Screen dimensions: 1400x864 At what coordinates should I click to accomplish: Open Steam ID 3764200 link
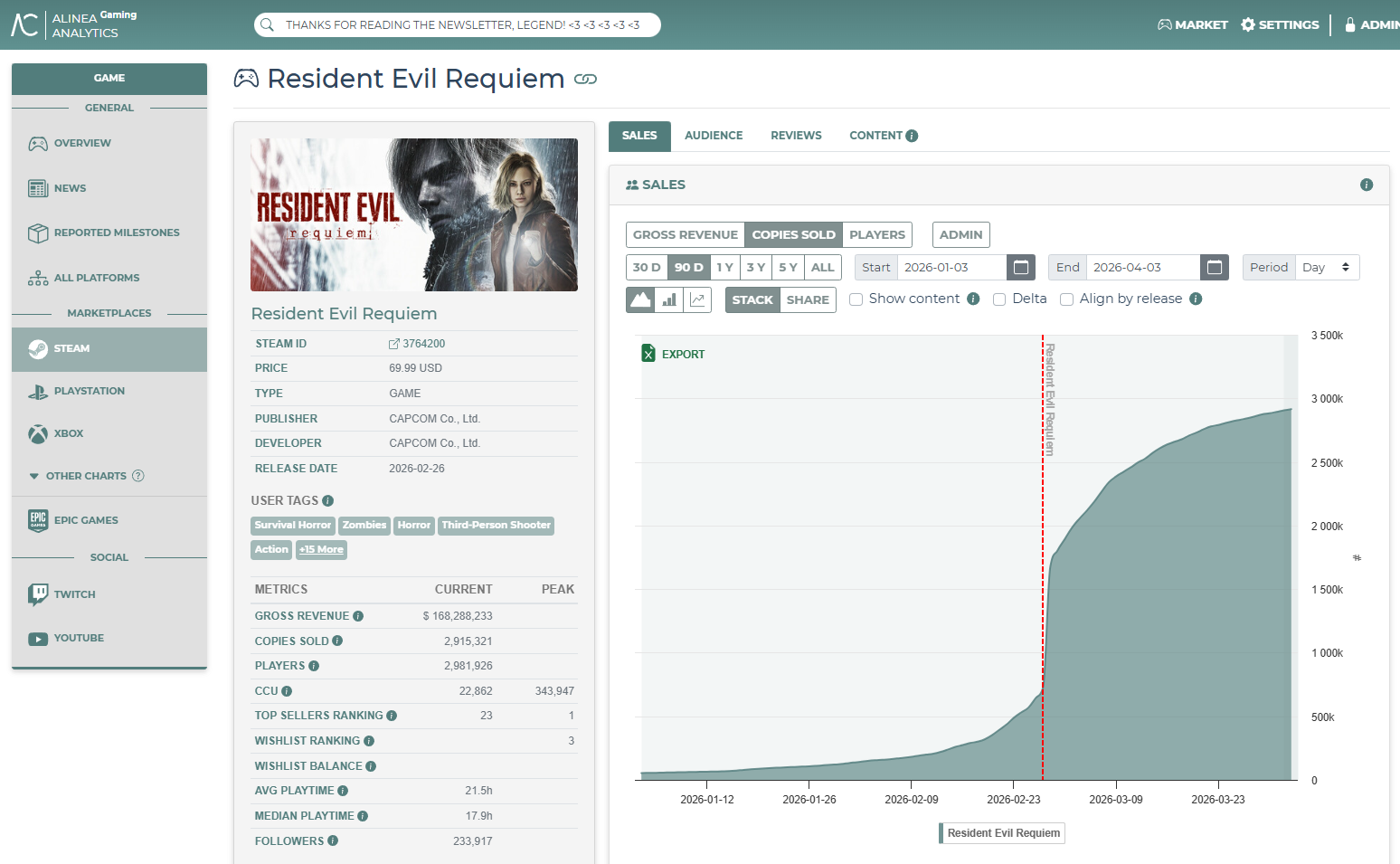417,344
